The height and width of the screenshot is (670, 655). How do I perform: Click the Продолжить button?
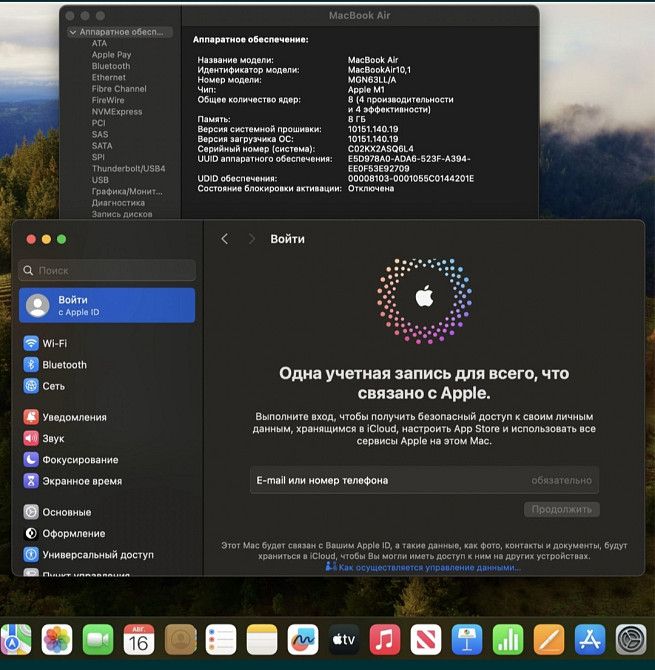click(x=561, y=509)
